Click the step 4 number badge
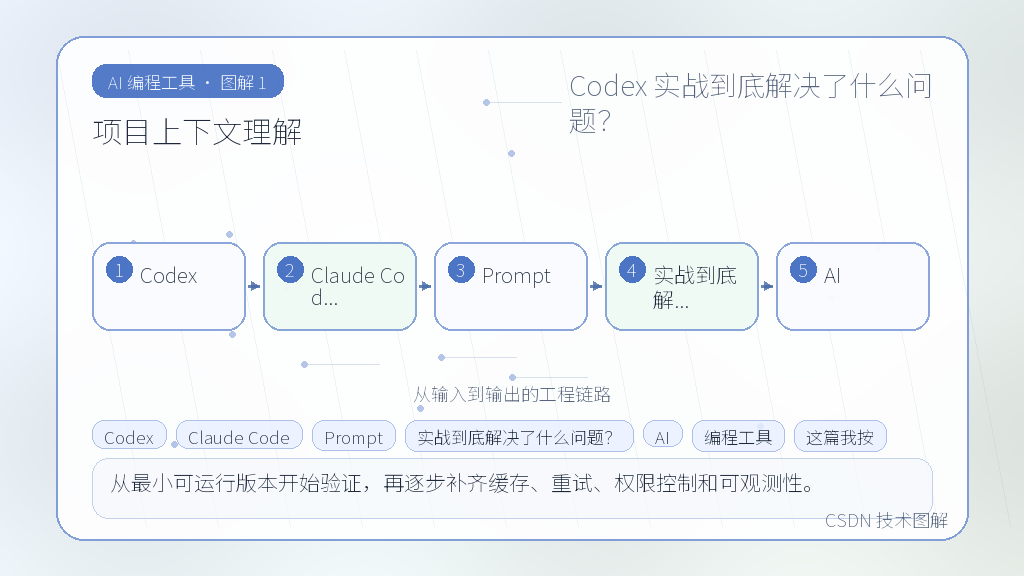The image size is (1024, 576). [x=632, y=270]
